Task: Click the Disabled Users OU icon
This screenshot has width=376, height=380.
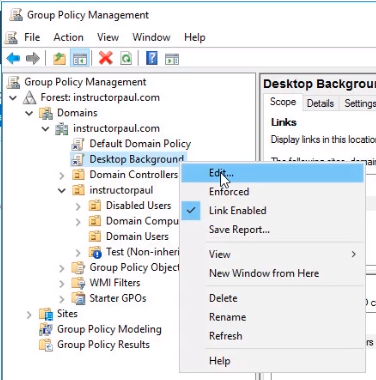Action: click(x=95, y=206)
